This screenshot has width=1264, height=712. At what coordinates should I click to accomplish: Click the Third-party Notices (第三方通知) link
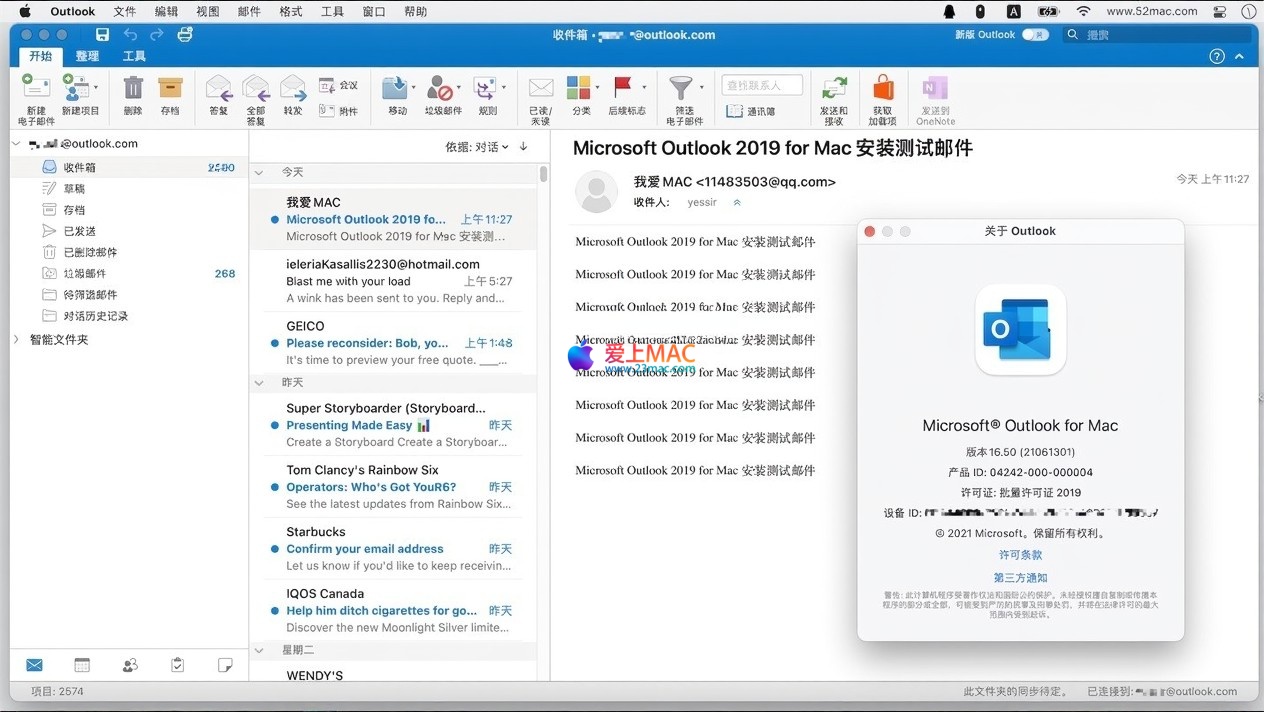(x=1020, y=578)
